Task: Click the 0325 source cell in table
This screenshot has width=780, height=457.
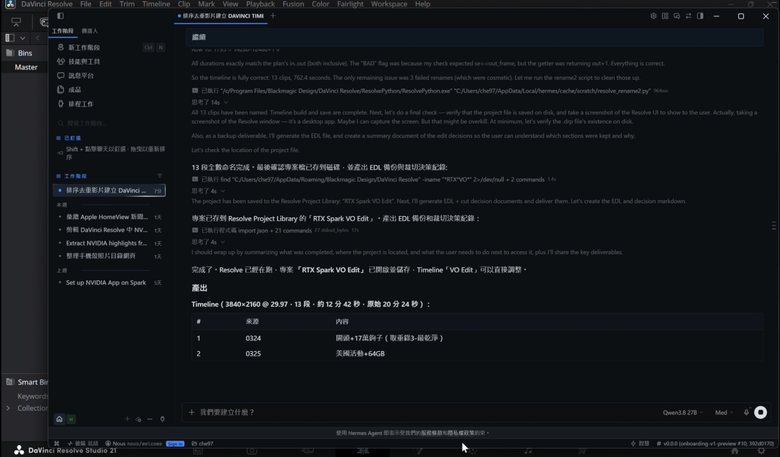Action: [x=253, y=354]
